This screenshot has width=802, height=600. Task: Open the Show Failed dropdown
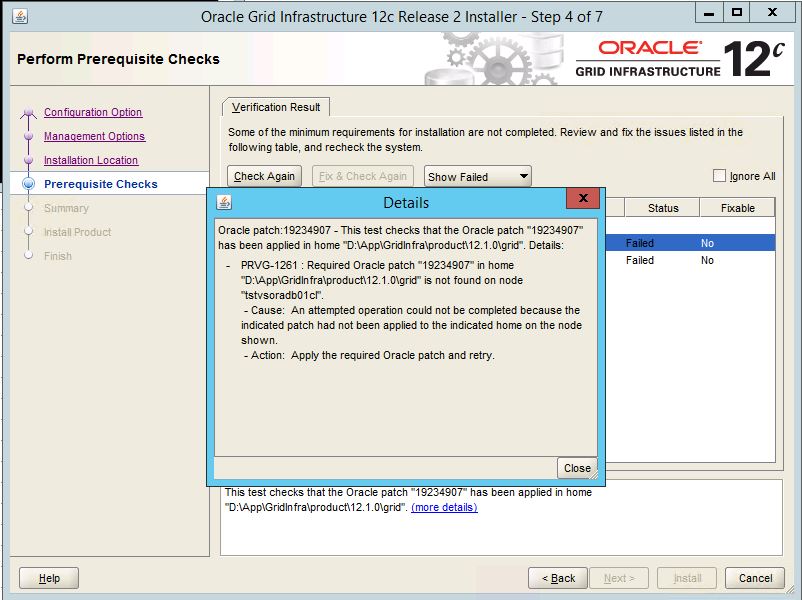tap(477, 177)
